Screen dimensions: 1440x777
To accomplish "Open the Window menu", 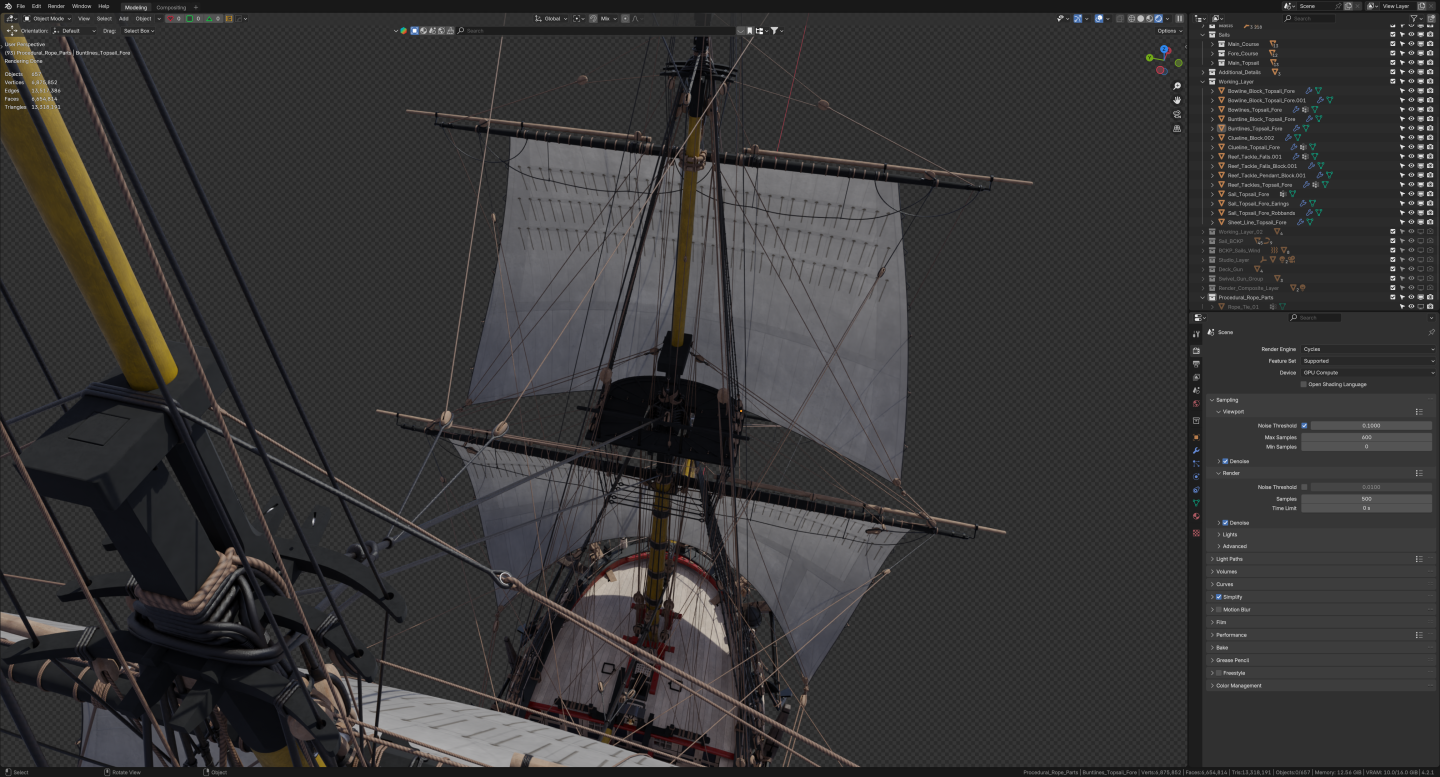I will (82, 6).
